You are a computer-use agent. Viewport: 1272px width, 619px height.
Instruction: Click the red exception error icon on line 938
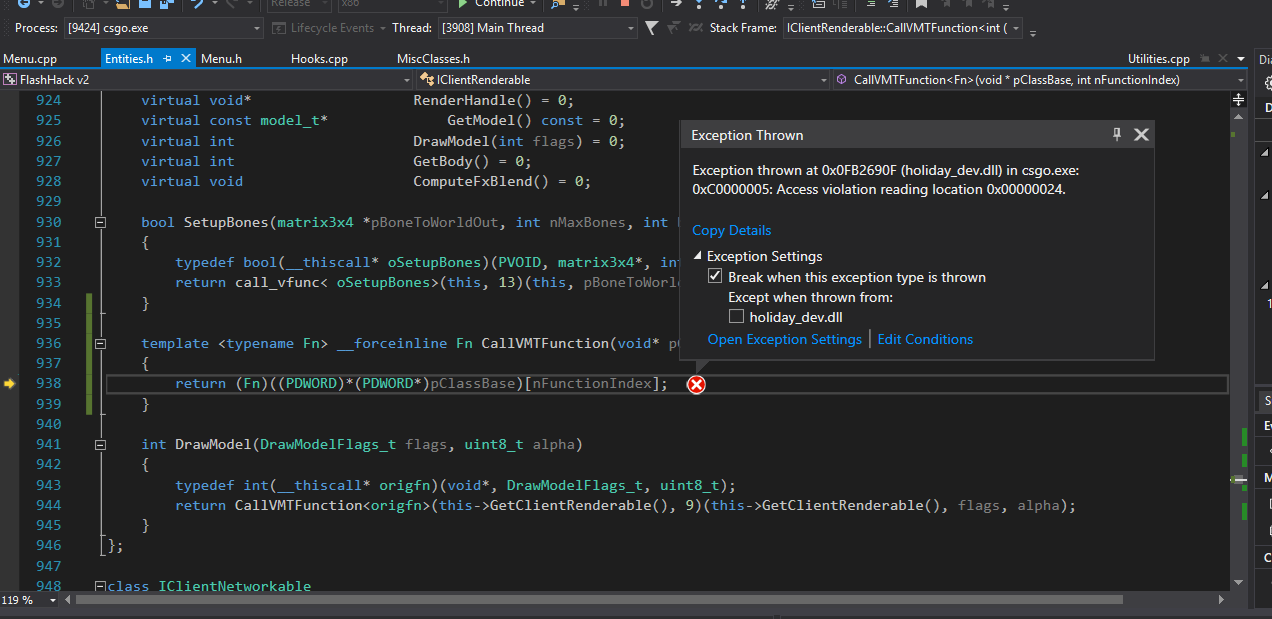pyautogui.click(x=697, y=384)
